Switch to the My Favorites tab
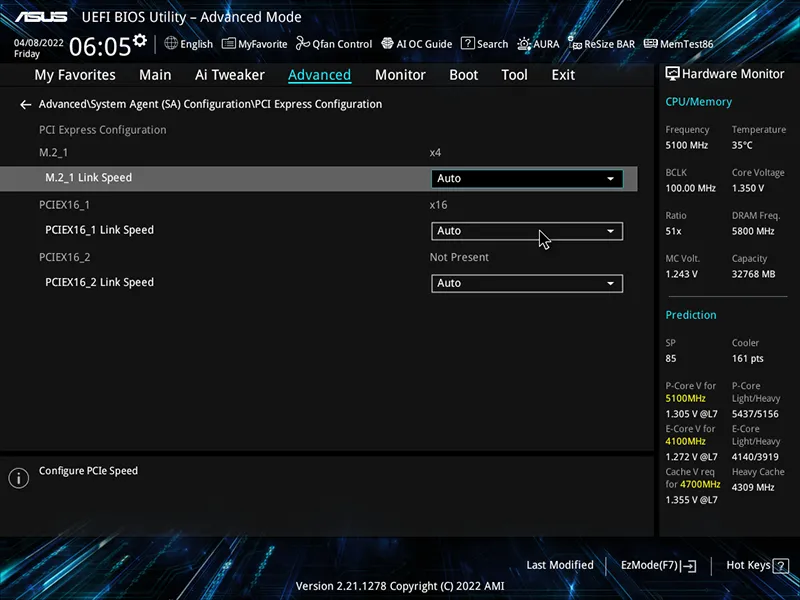The image size is (800, 600). tap(75, 75)
